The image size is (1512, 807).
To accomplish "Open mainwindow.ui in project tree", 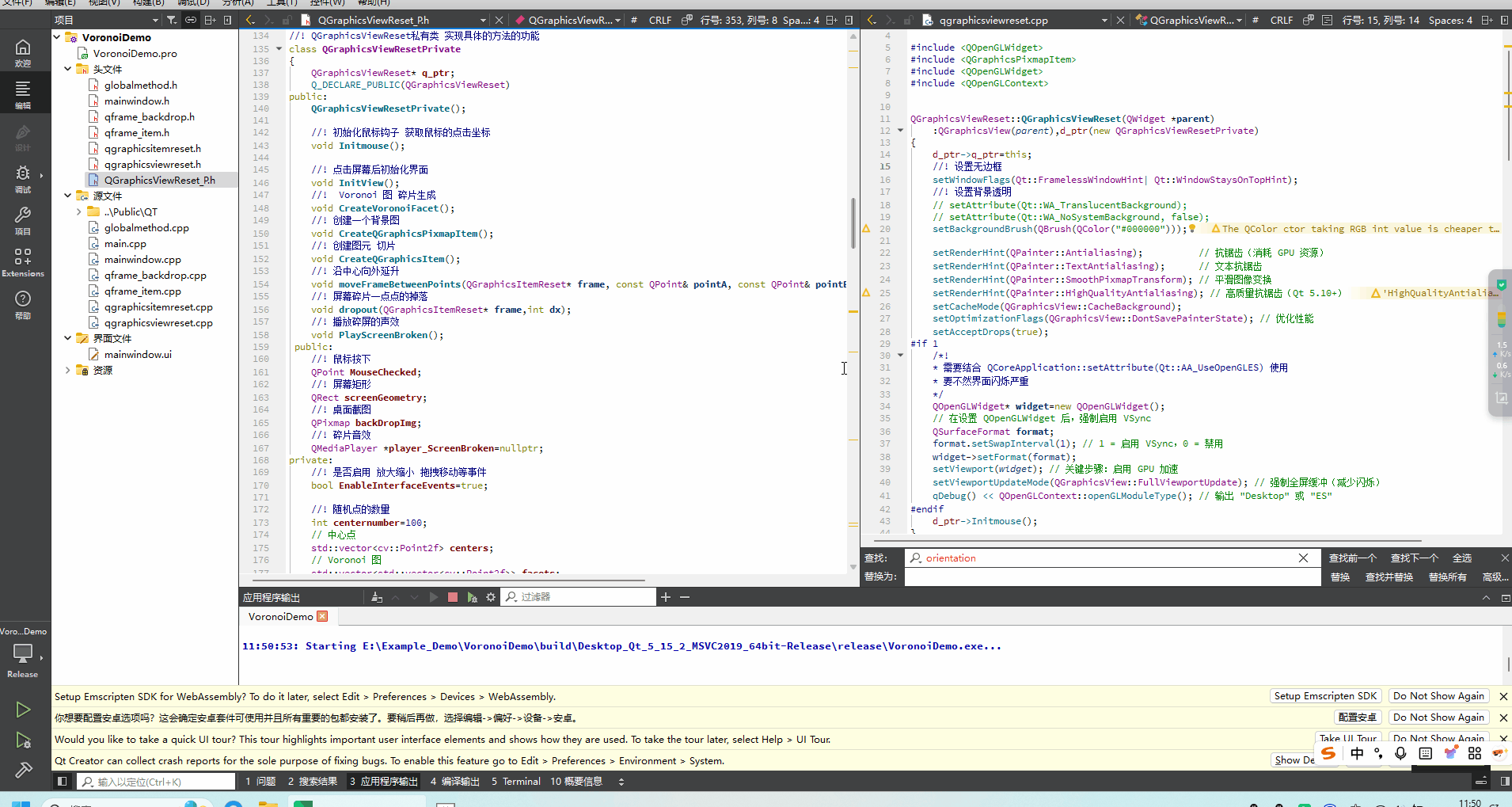I will (x=138, y=354).
